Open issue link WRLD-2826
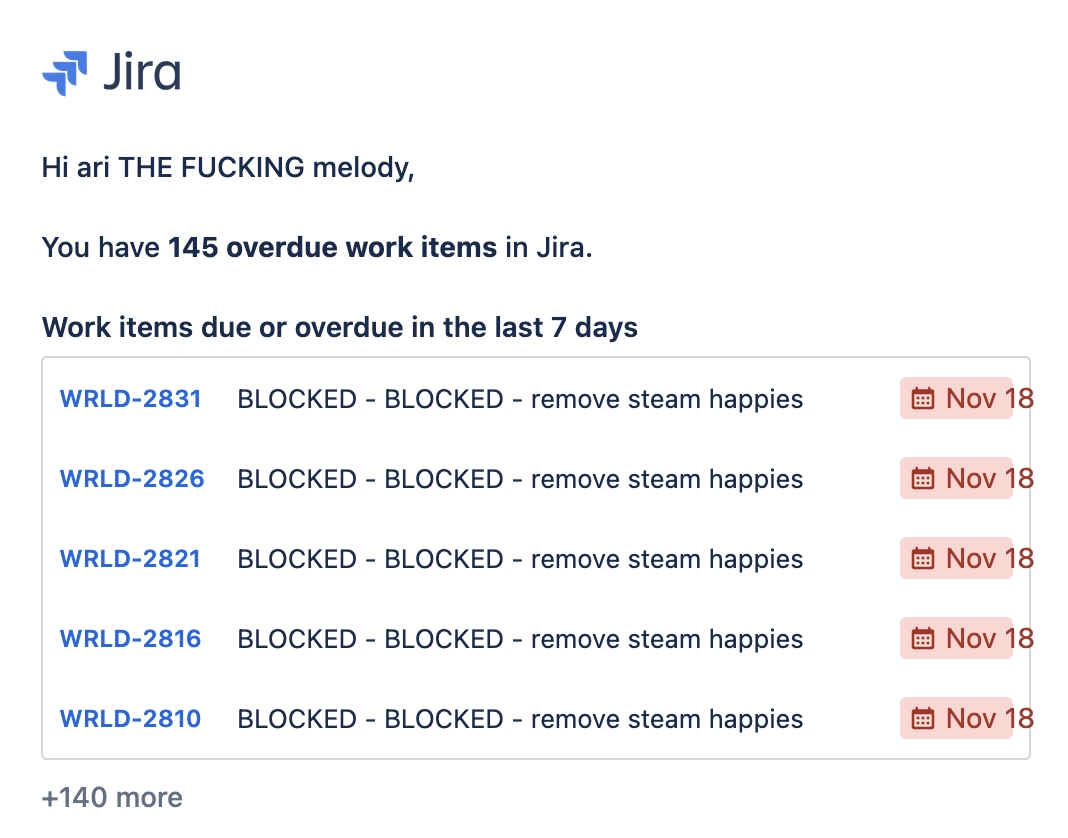 coord(132,478)
